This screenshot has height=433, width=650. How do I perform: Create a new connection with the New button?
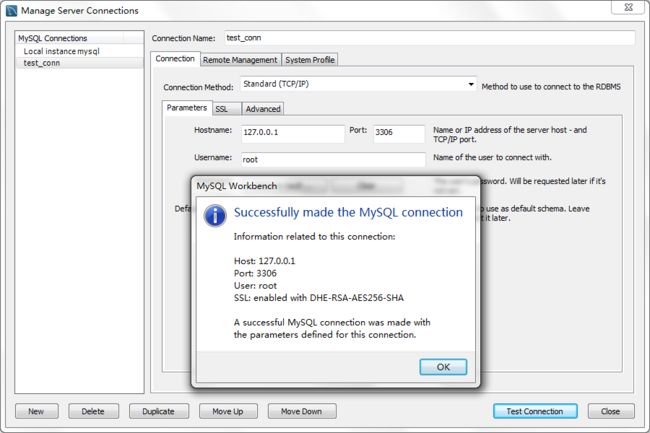pos(36,411)
